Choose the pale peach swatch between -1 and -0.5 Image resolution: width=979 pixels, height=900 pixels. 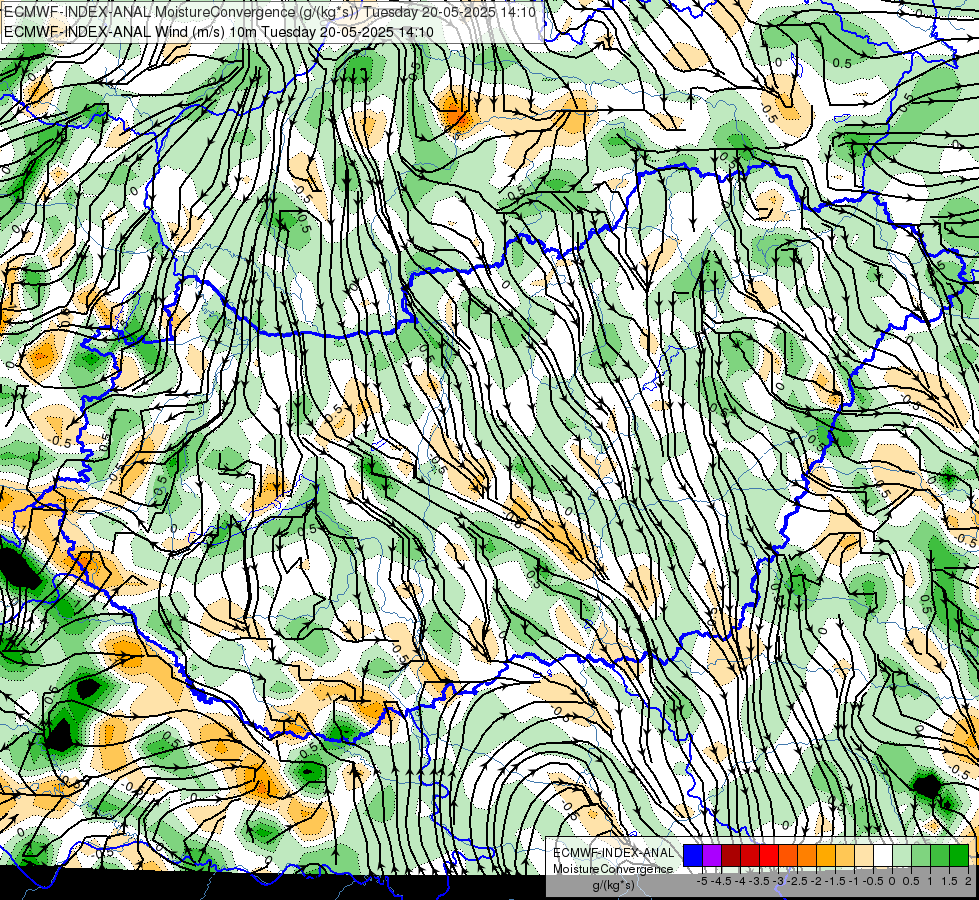pos(864,856)
